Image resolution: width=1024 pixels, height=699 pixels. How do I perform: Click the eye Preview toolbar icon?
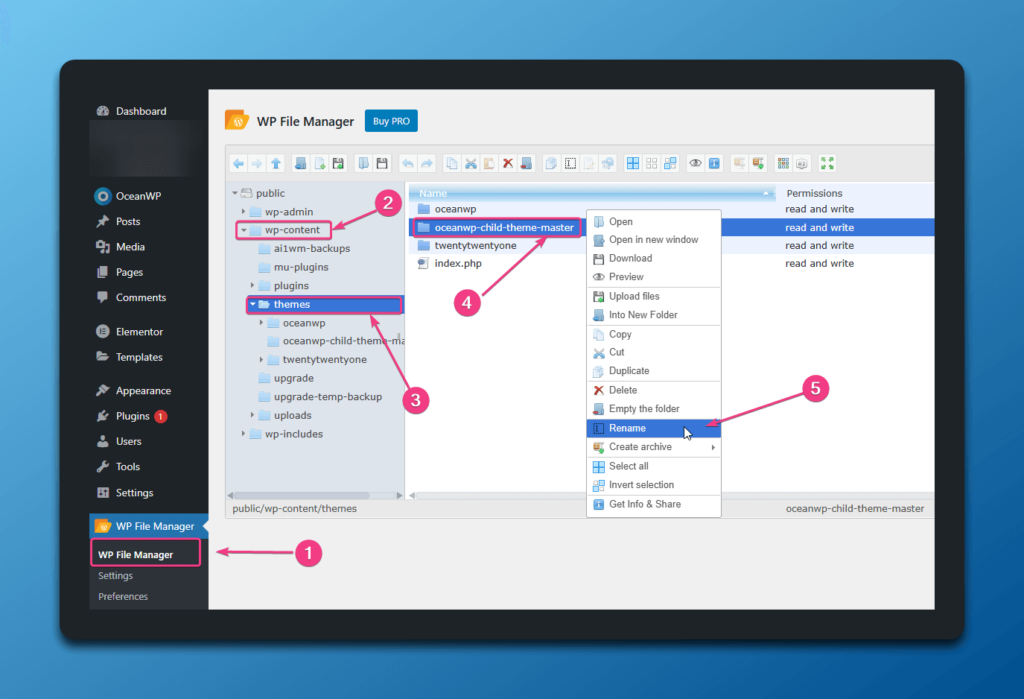coord(696,163)
